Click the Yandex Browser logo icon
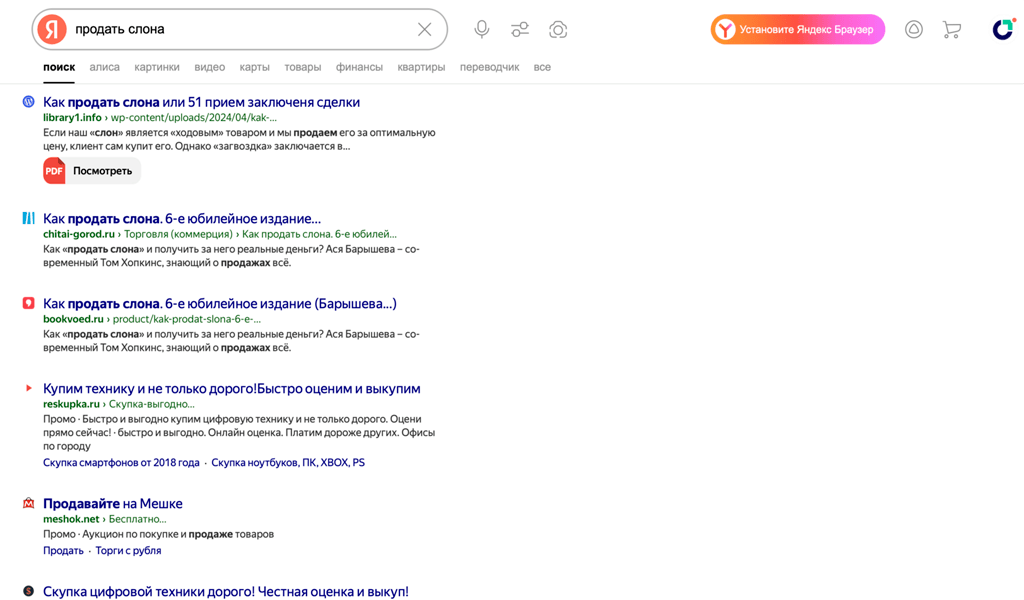Viewport: 1024px width, 600px height. click(725, 29)
